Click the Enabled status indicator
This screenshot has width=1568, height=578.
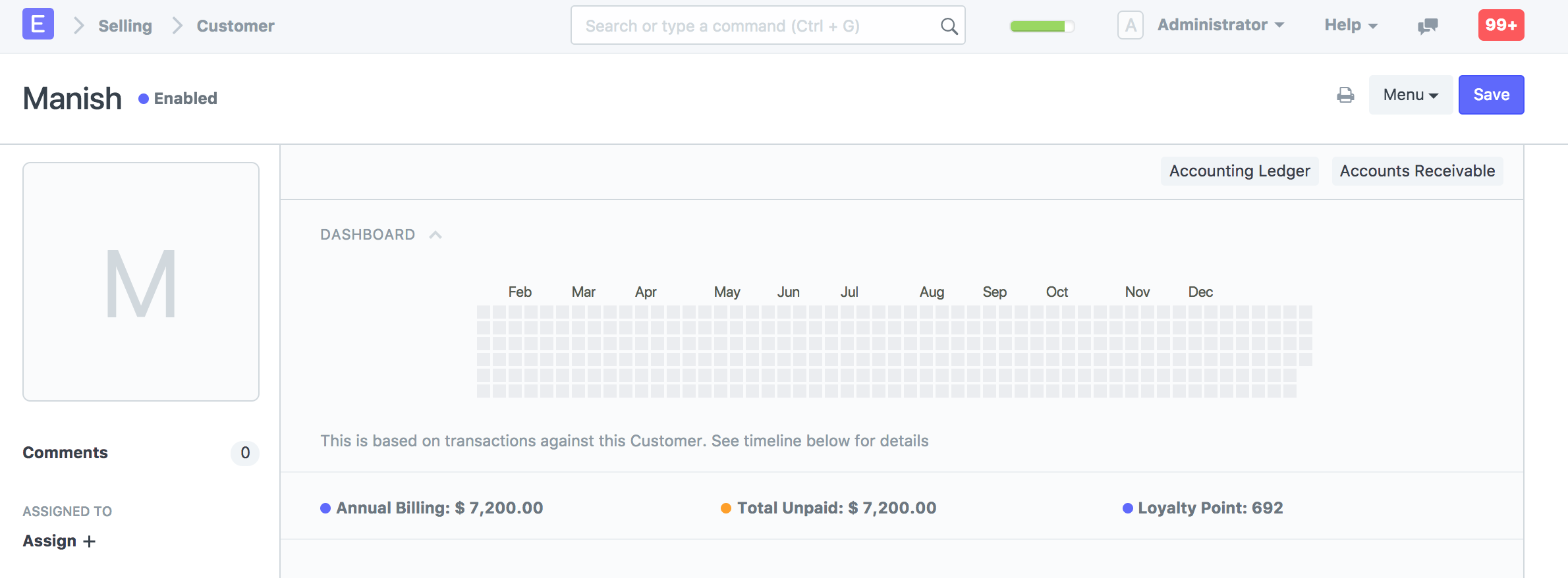(178, 99)
